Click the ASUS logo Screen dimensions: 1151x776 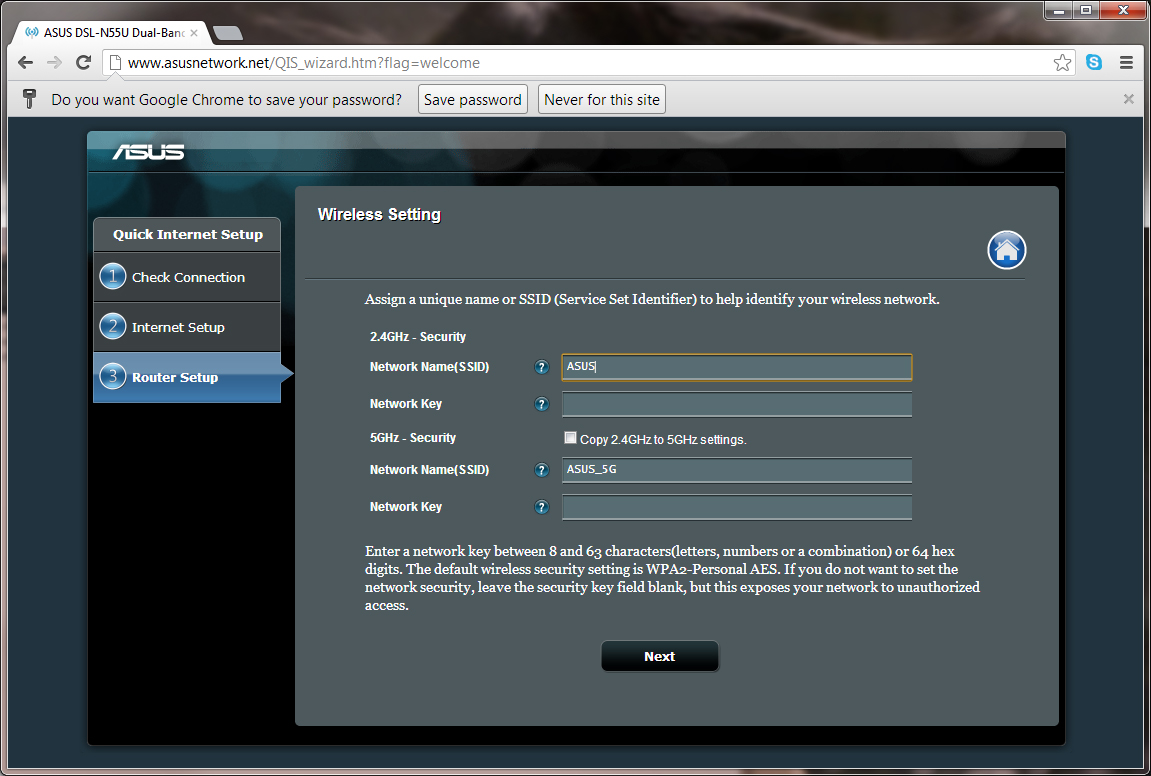[148, 152]
